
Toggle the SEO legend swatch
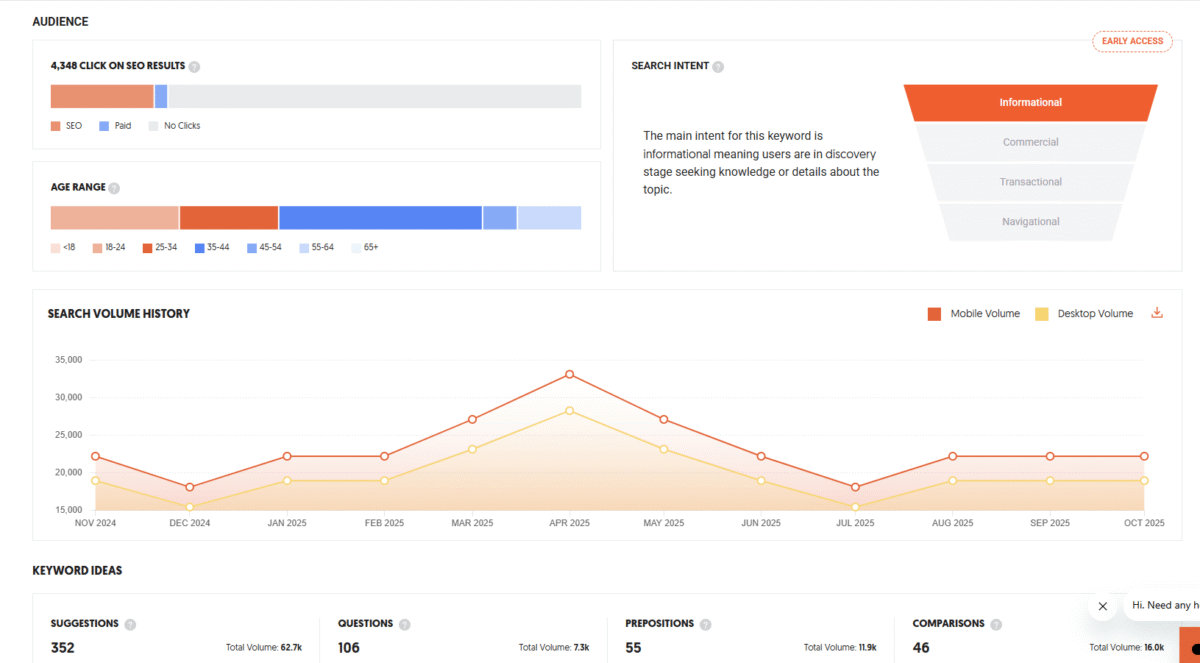(x=55, y=125)
